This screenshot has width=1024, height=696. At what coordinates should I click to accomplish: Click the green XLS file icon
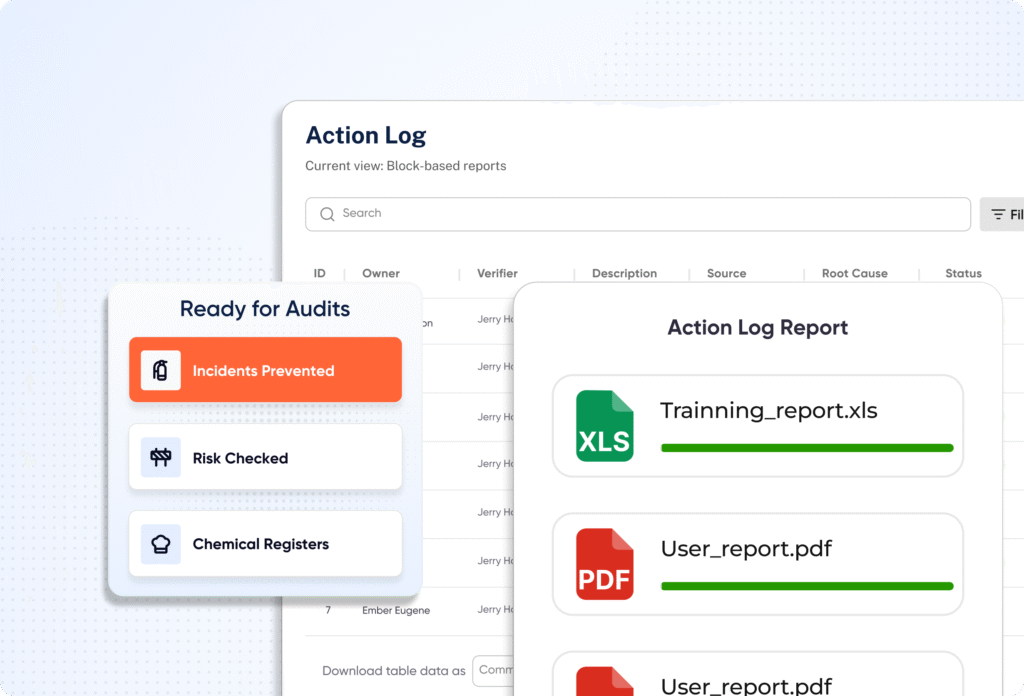click(604, 426)
